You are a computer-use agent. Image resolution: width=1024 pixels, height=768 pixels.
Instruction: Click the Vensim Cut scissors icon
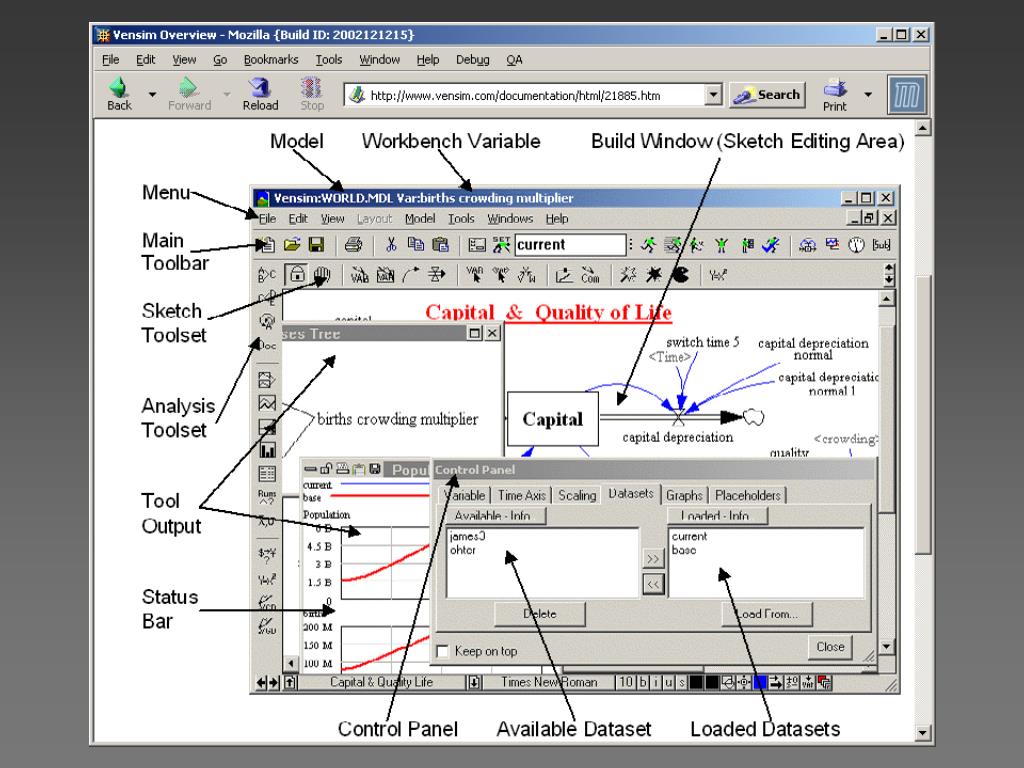[391, 245]
